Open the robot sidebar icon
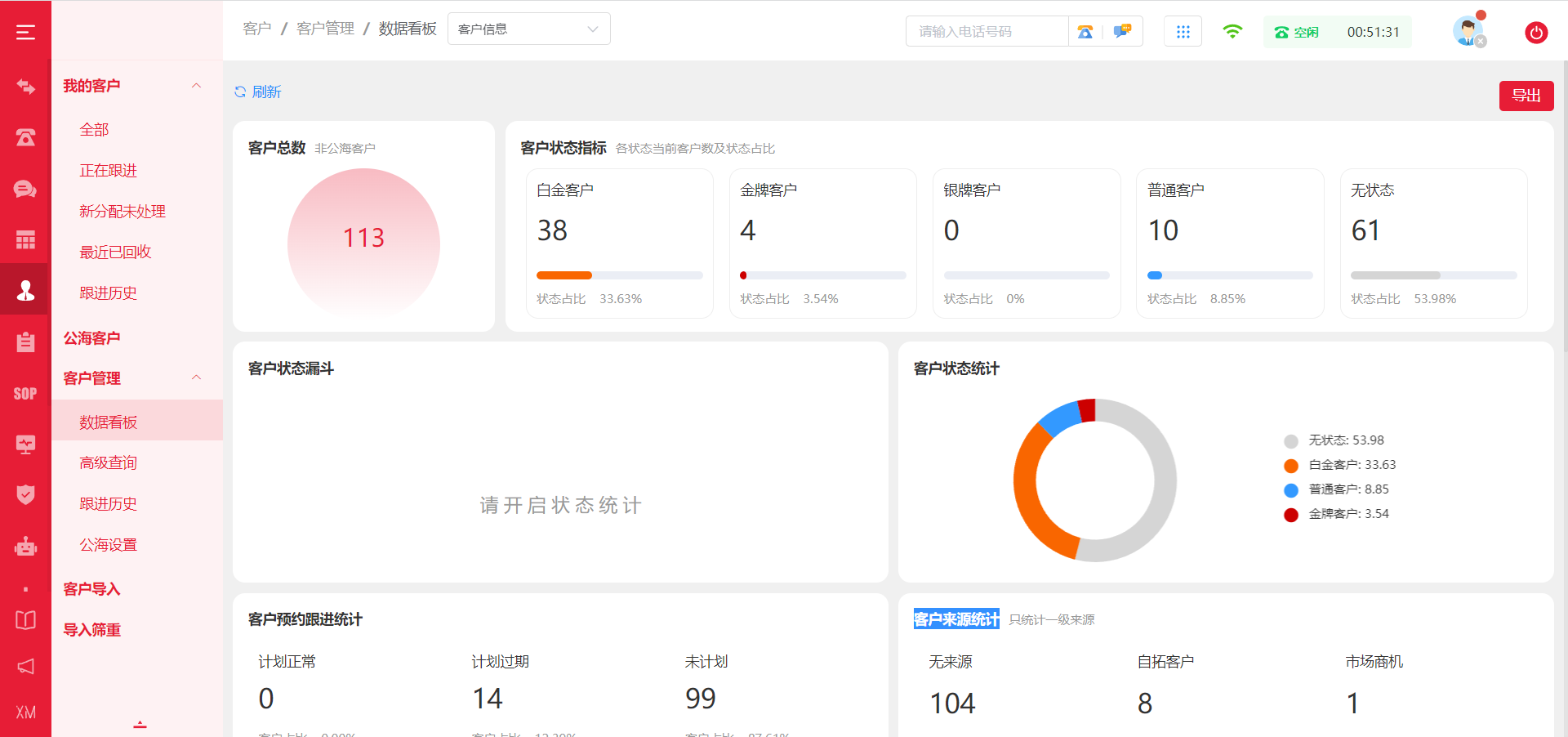Viewport: 1568px width, 737px height. (25, 546)
